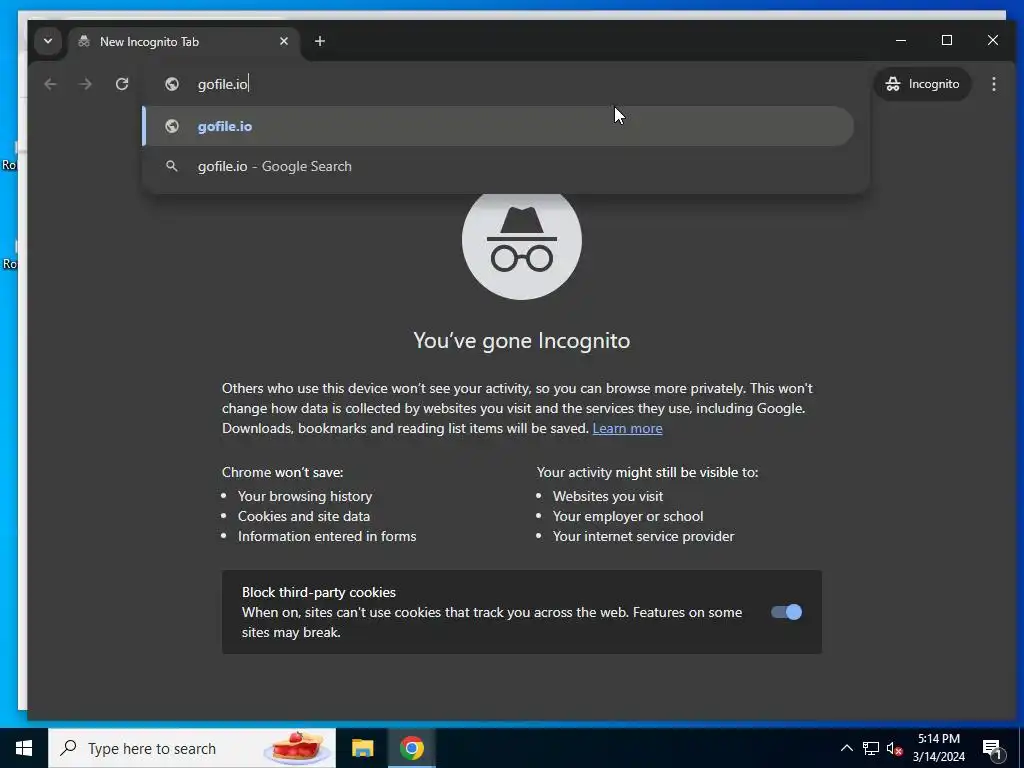Open a new tab with plus button

click(x=319, y=41)
